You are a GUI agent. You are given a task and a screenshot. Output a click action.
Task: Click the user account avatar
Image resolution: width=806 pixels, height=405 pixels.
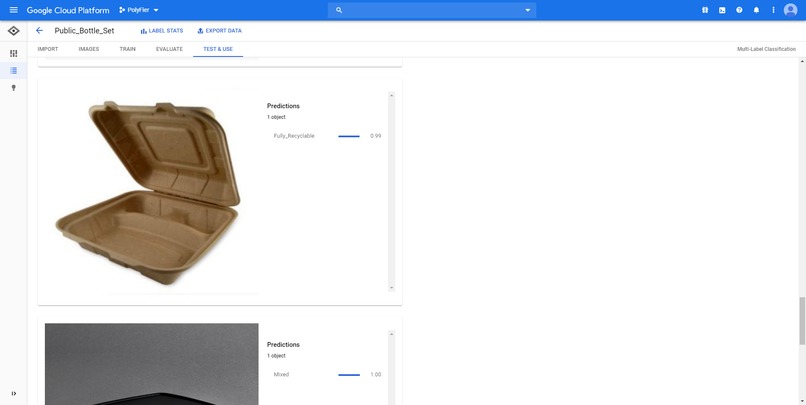[x=790, y=10]
